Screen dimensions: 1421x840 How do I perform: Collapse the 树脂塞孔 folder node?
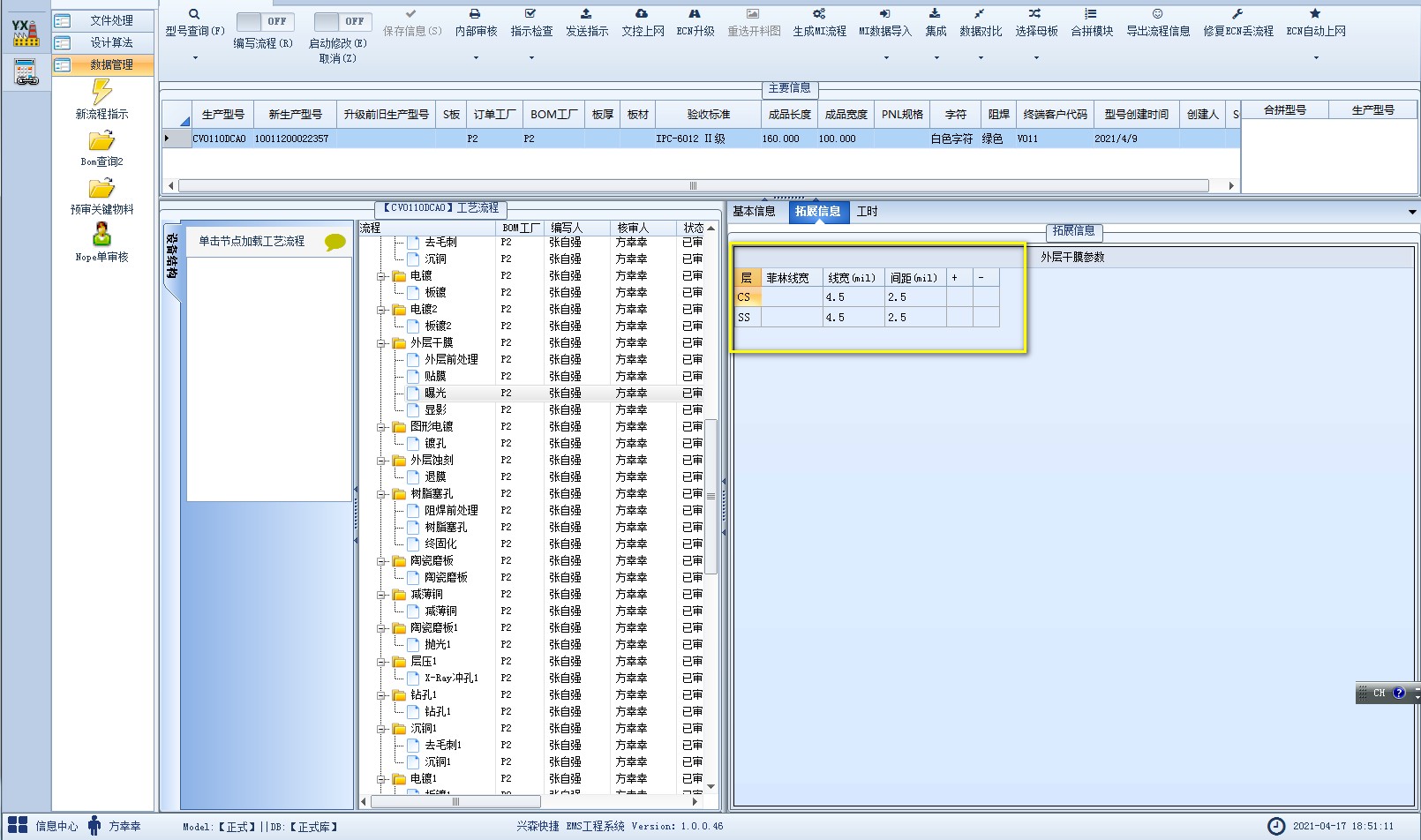click(x=382, y=494)
